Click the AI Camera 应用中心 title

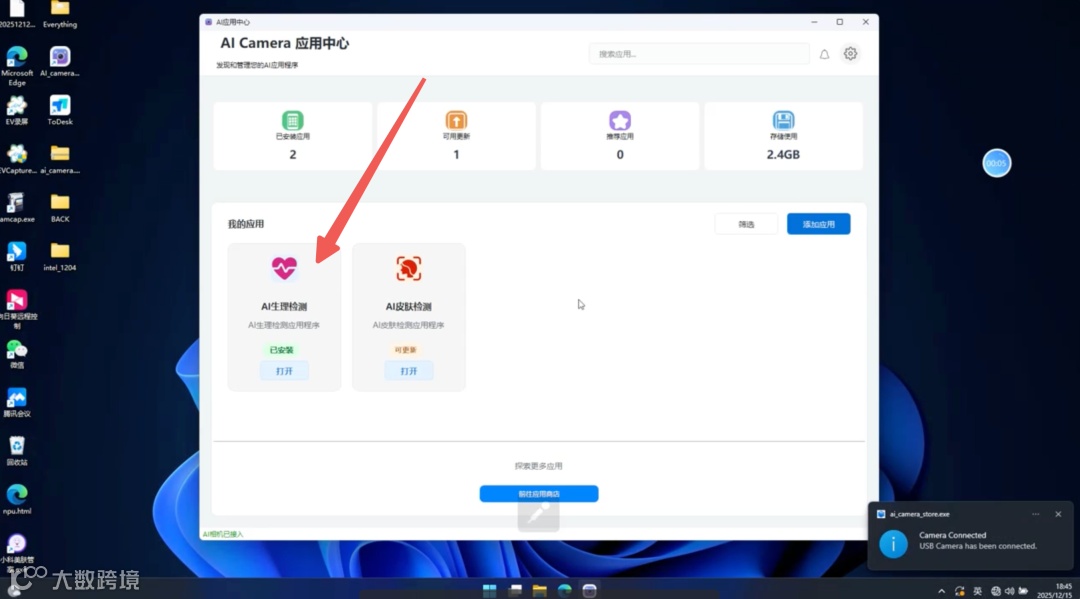point(284,43)
